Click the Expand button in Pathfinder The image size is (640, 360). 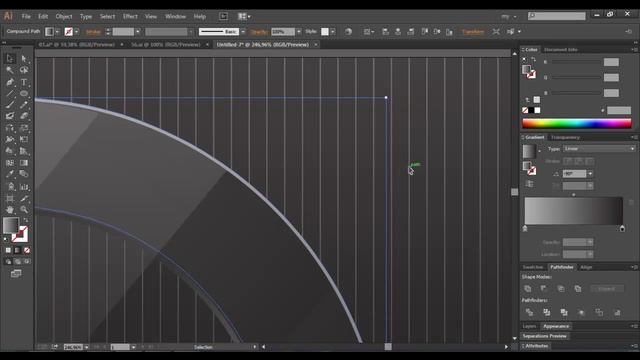pyautogui.click(x=607, y=289)
